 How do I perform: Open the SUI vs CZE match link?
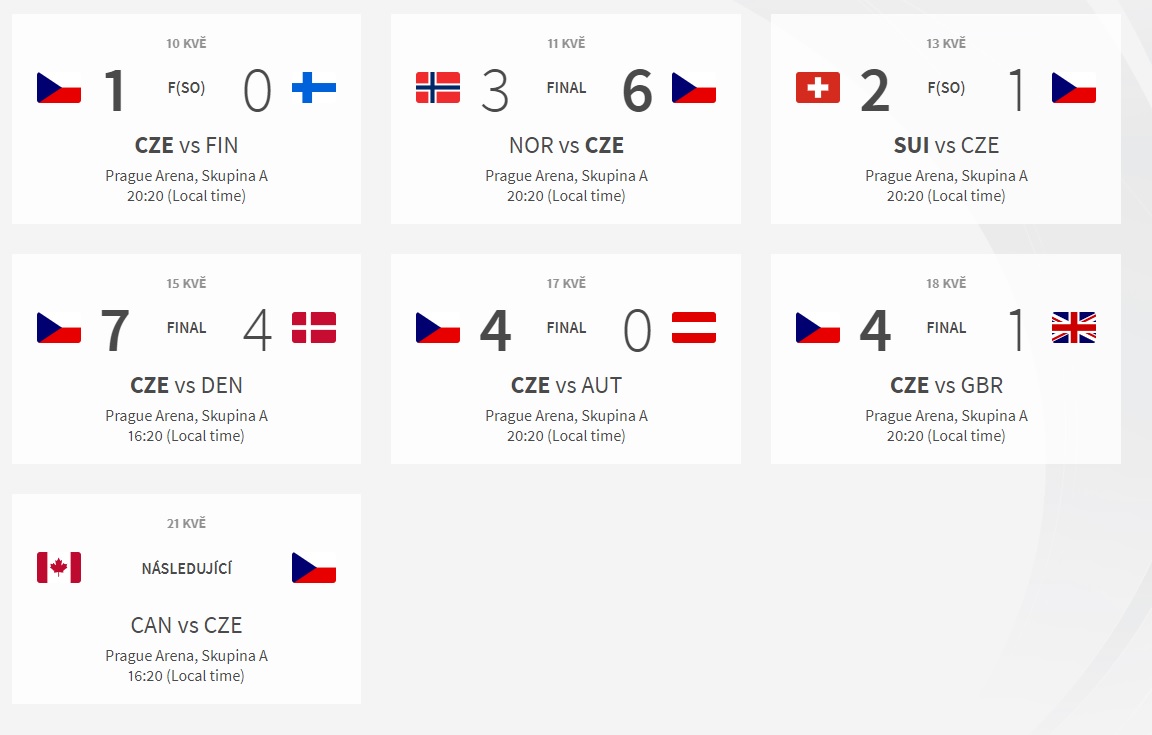click(946, 146)
